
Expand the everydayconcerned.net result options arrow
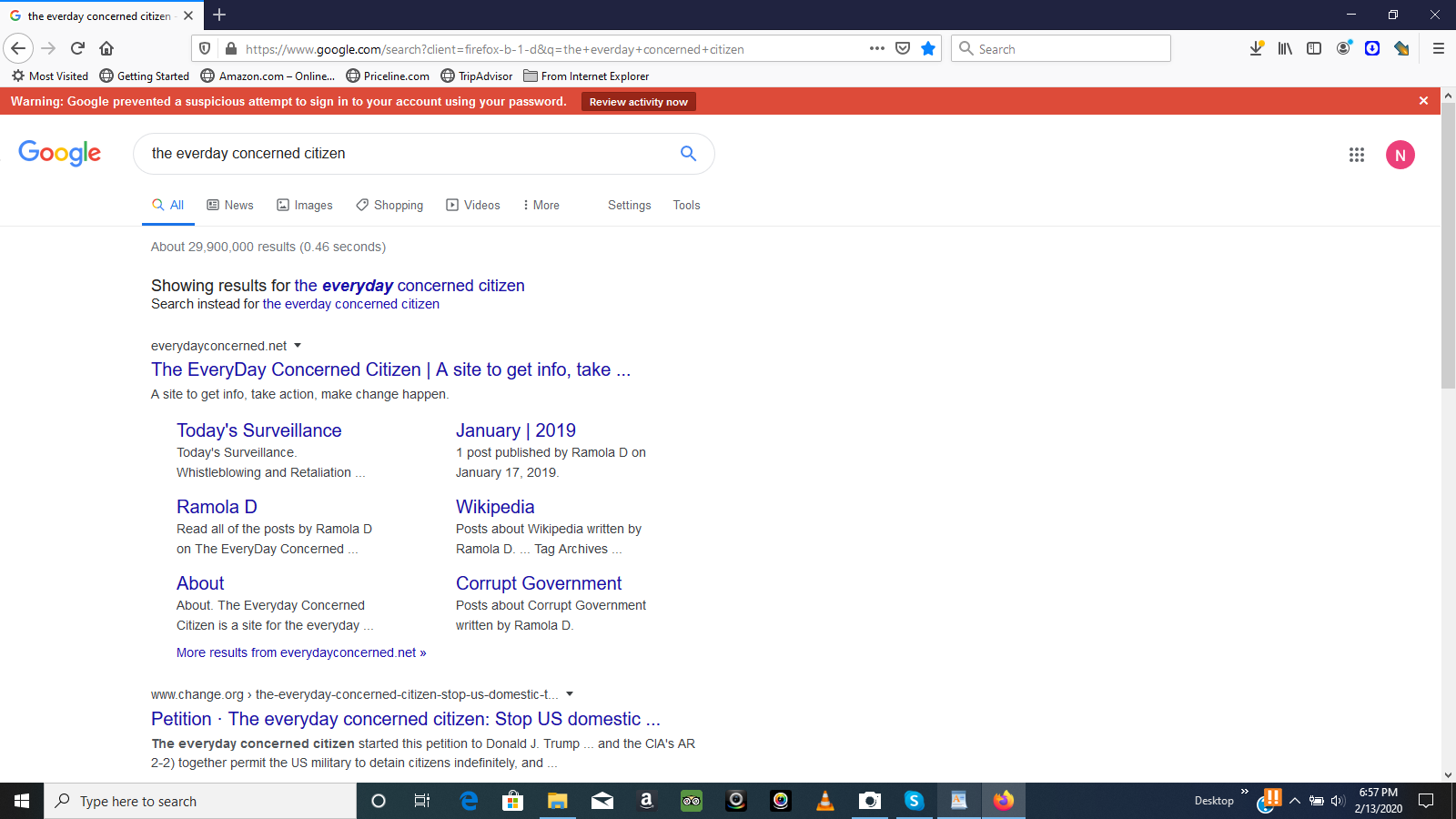coord(298,346)
